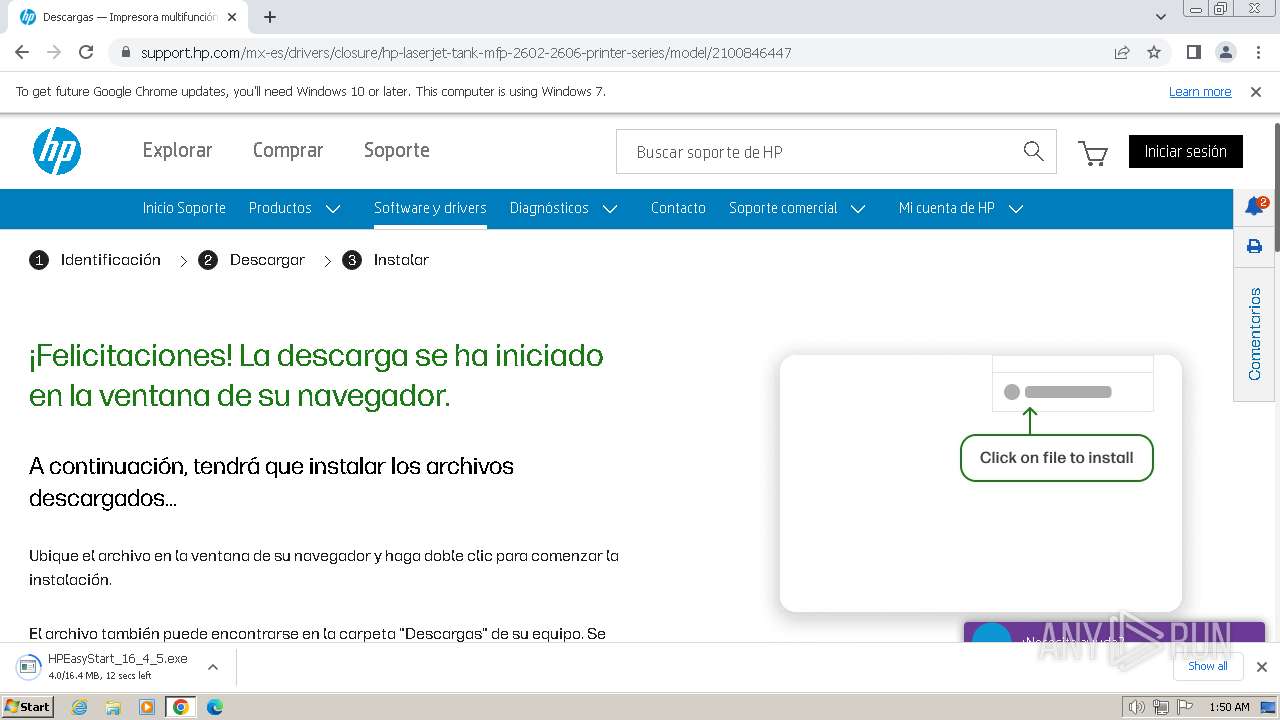Open the Explorar menu

click(x=177, y=150)
